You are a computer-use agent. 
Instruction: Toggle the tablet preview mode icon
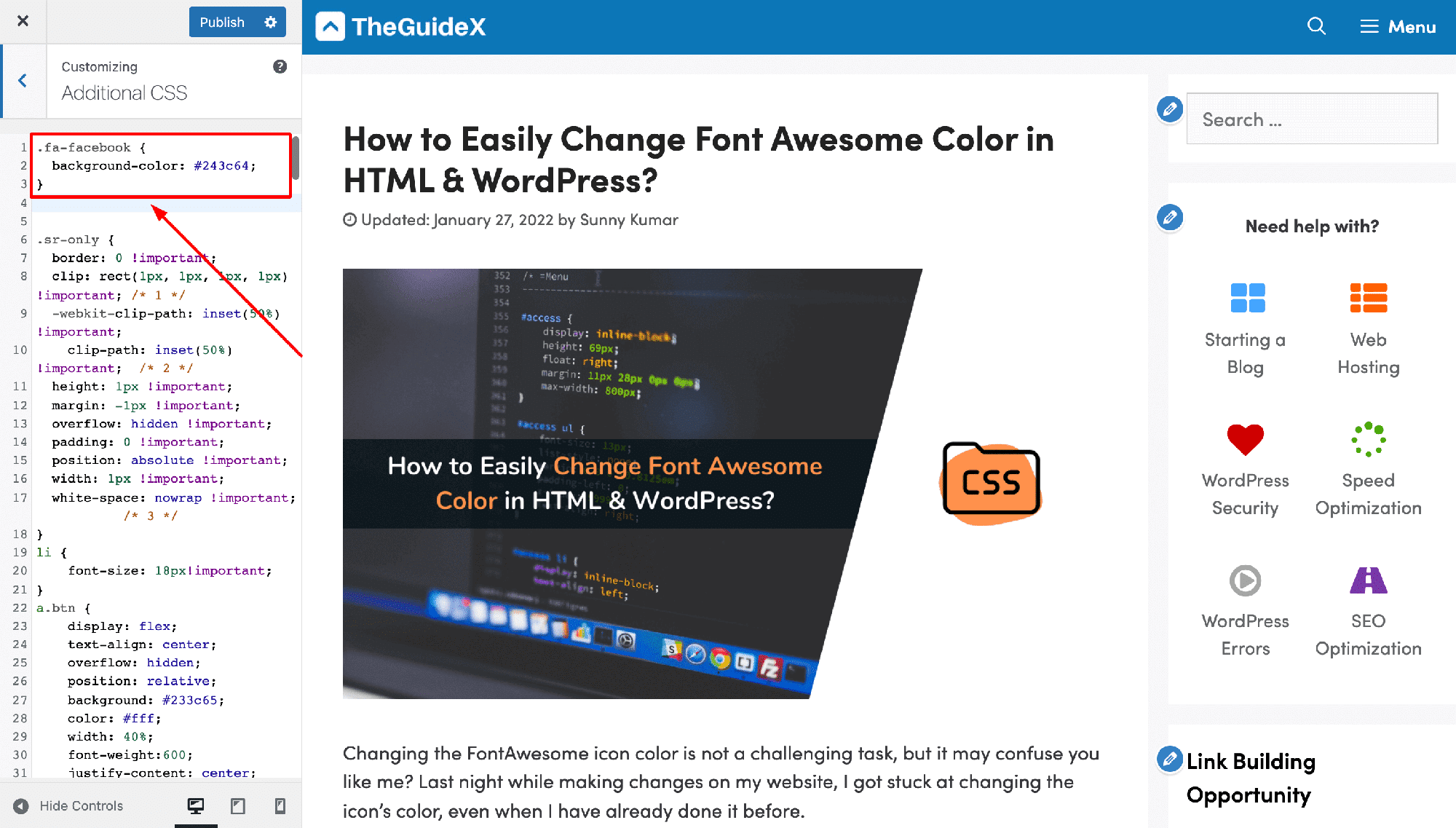point(237,805)
